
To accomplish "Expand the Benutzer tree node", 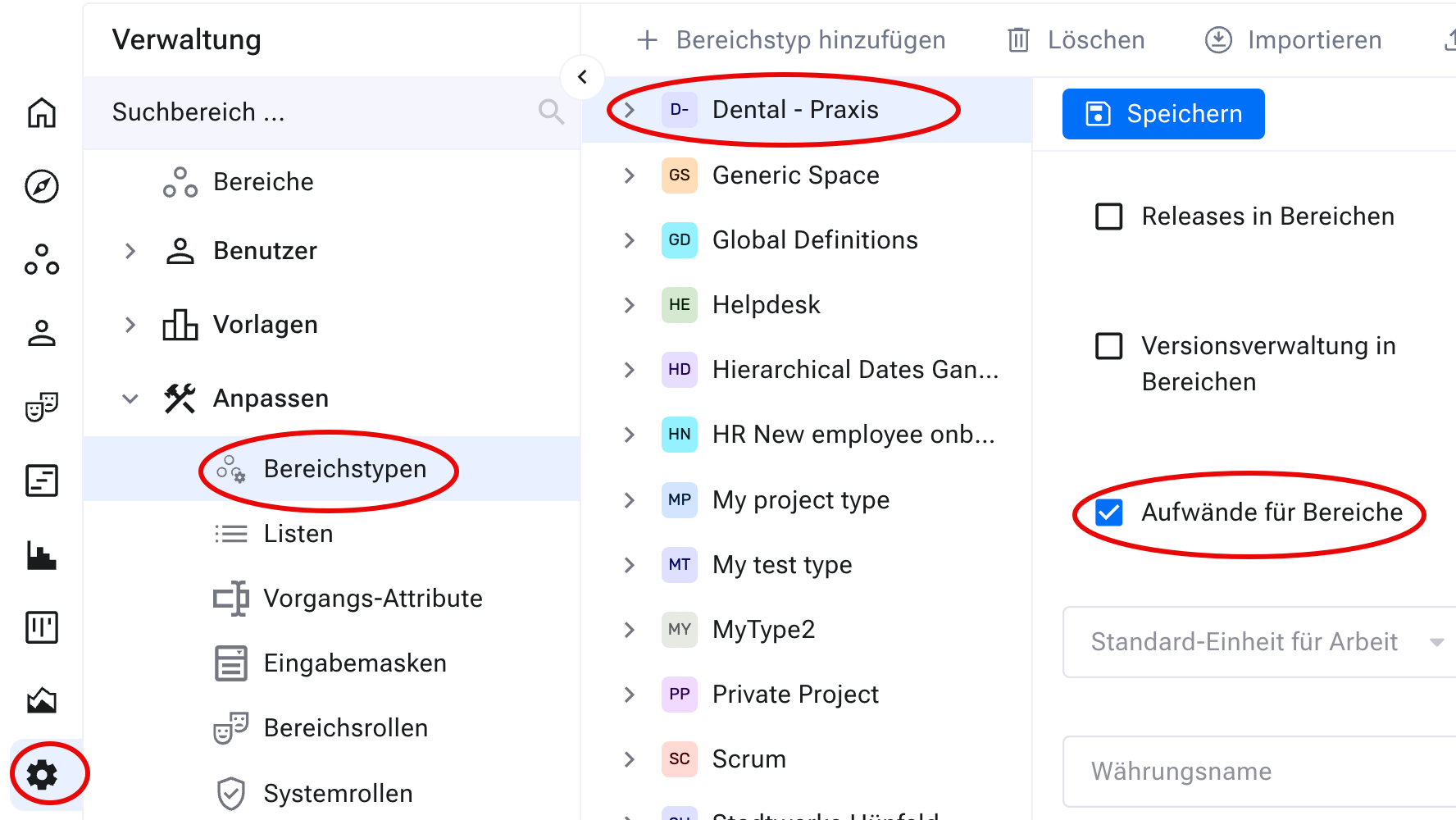I will tap(130, 251).
